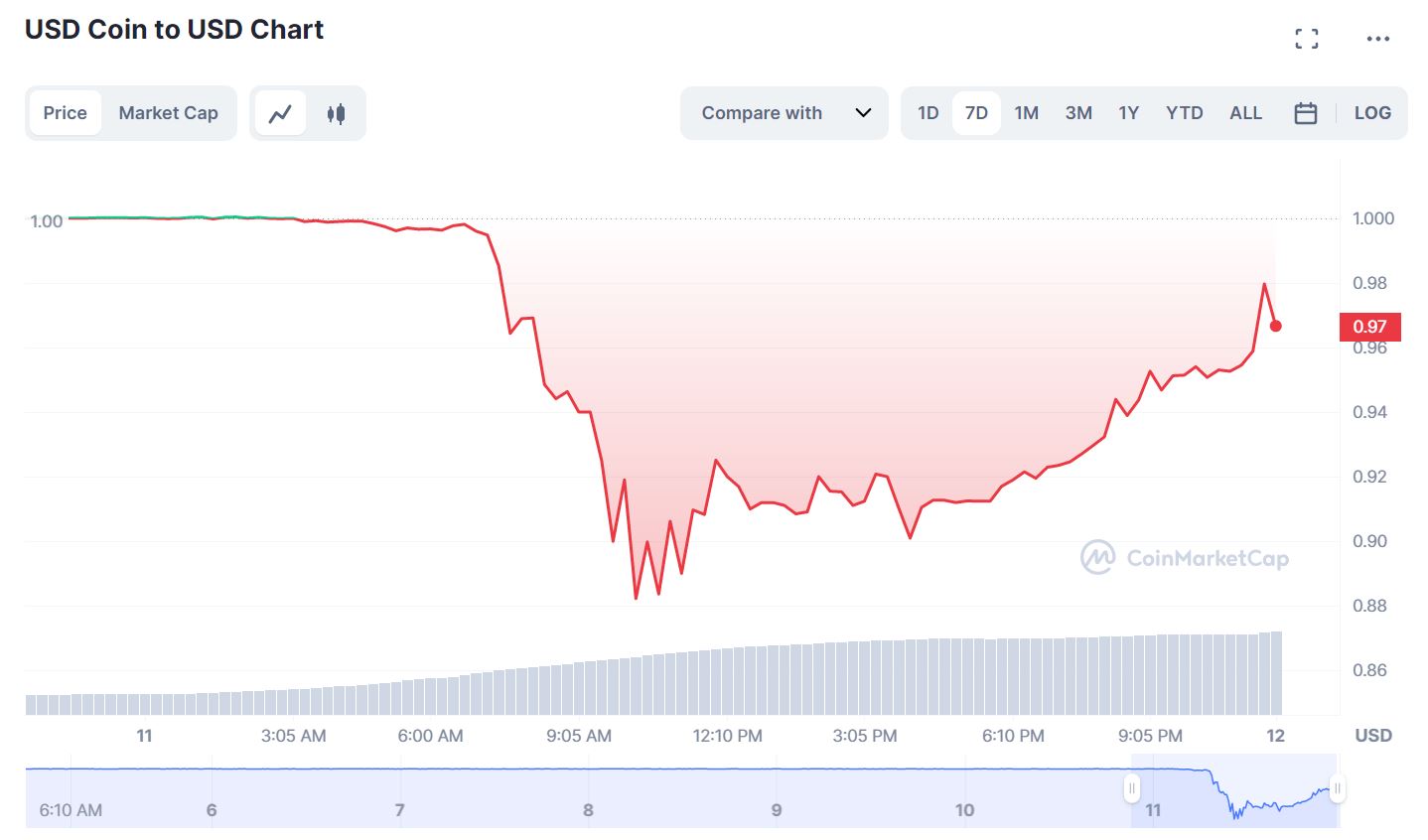Enter fullscreen chart view
The height and width of the screenshot is (840, 1428).
[1307, 39]
